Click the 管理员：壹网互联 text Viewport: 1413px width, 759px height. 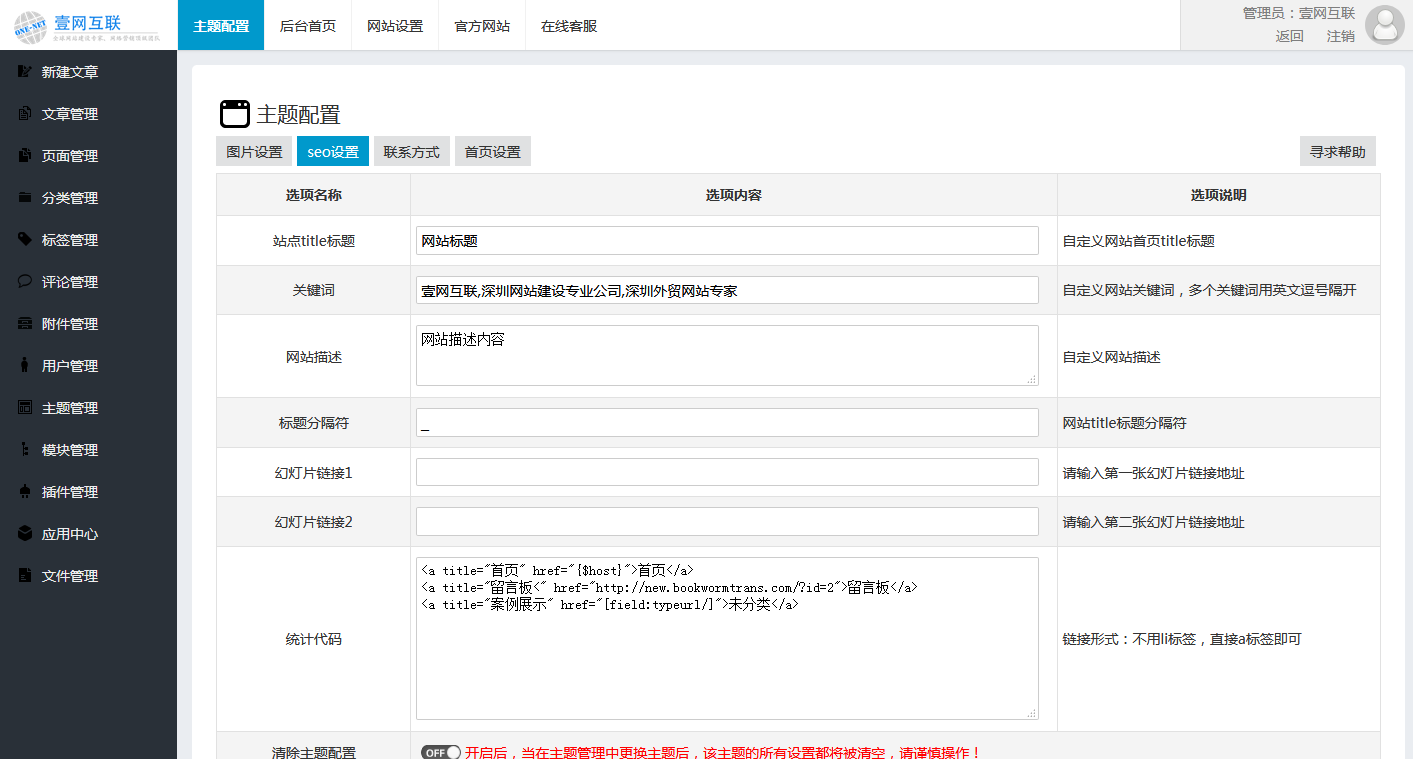1298,13
